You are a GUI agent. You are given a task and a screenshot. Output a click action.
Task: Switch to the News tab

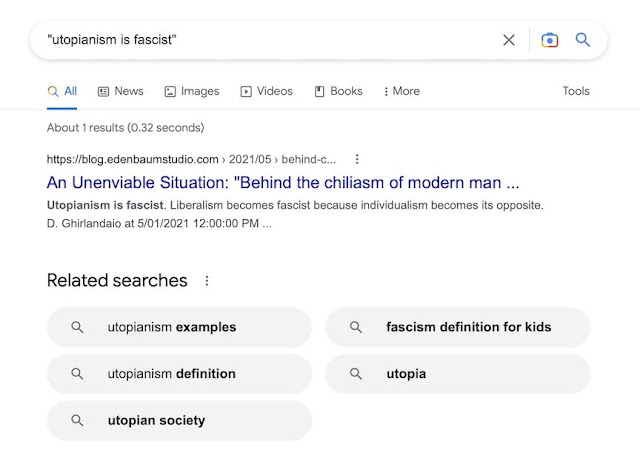click(x=120, y=91)
